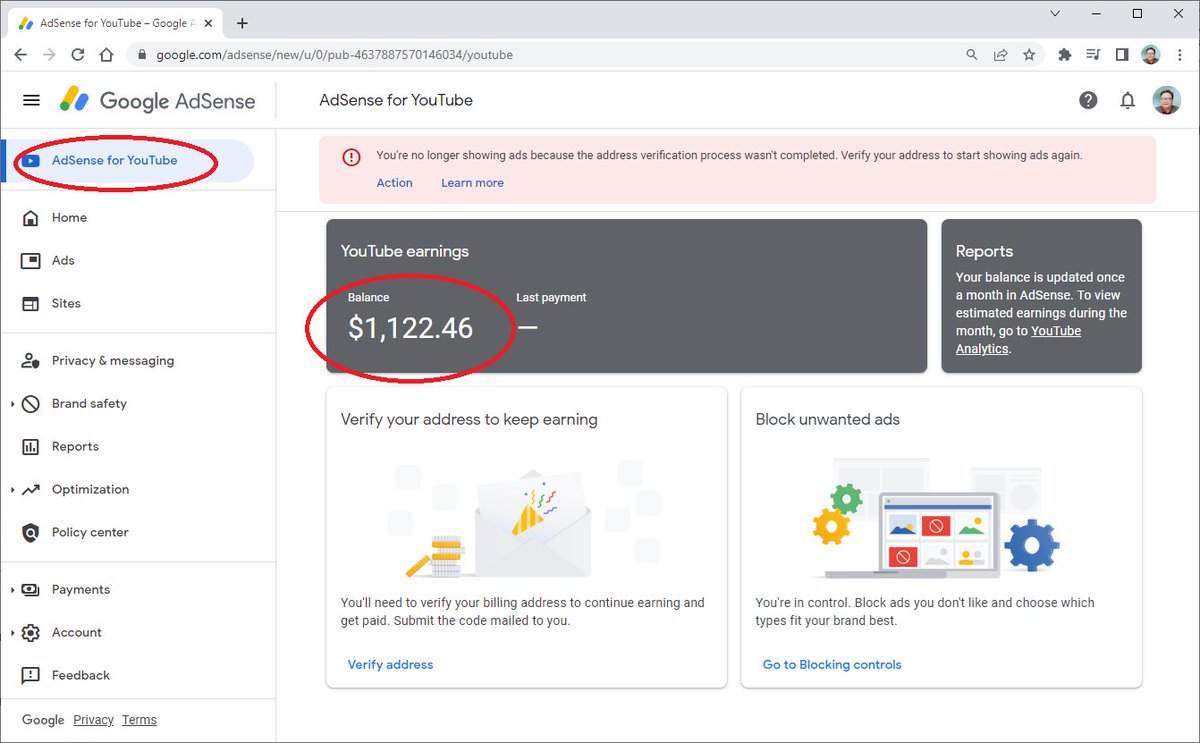This screenshot has height=743, width=1200.
Task: Open the AdSense account avatar
Action: point(1166,100)
